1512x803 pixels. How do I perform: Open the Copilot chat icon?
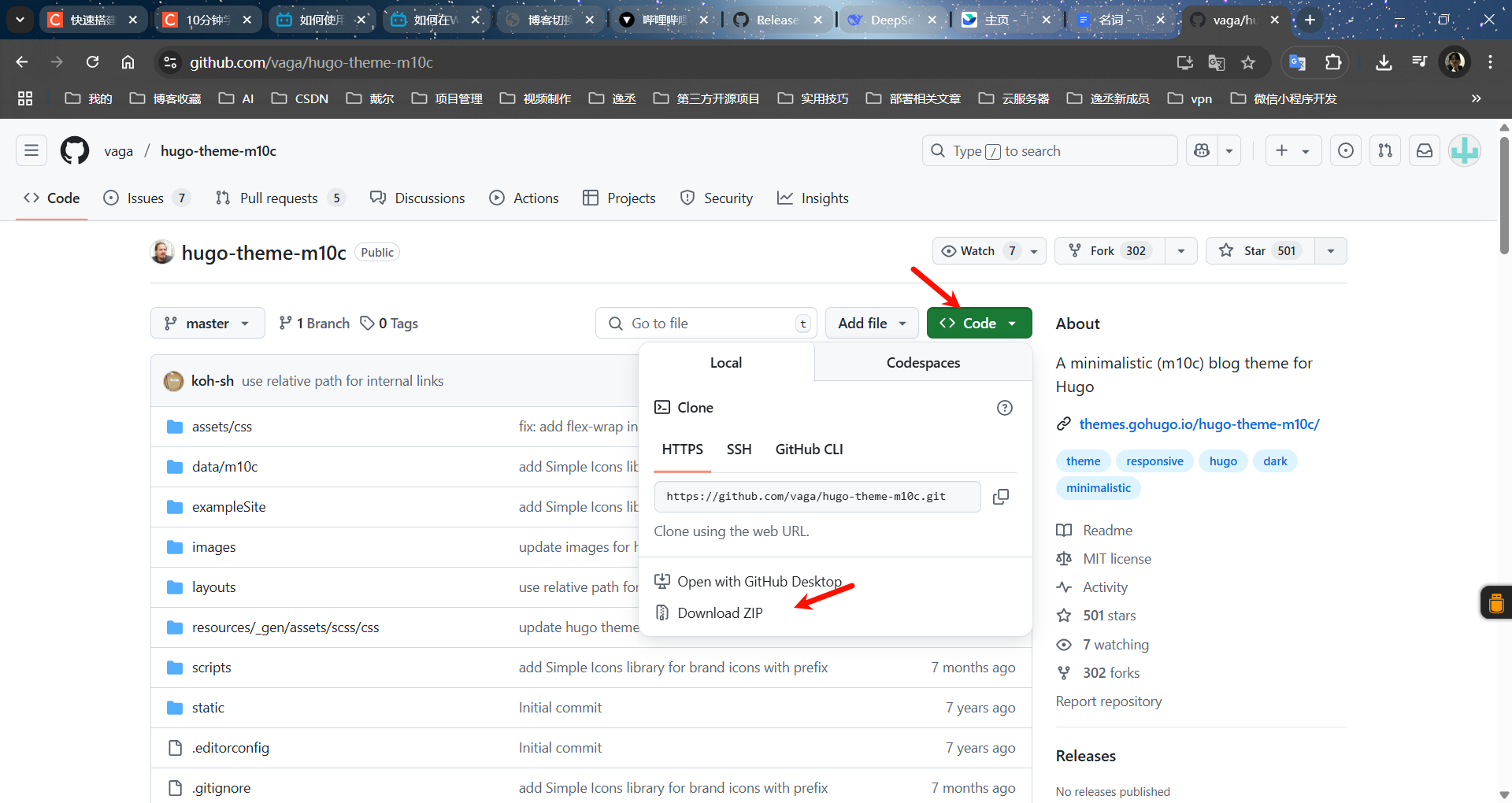(x=1202, y=150)
